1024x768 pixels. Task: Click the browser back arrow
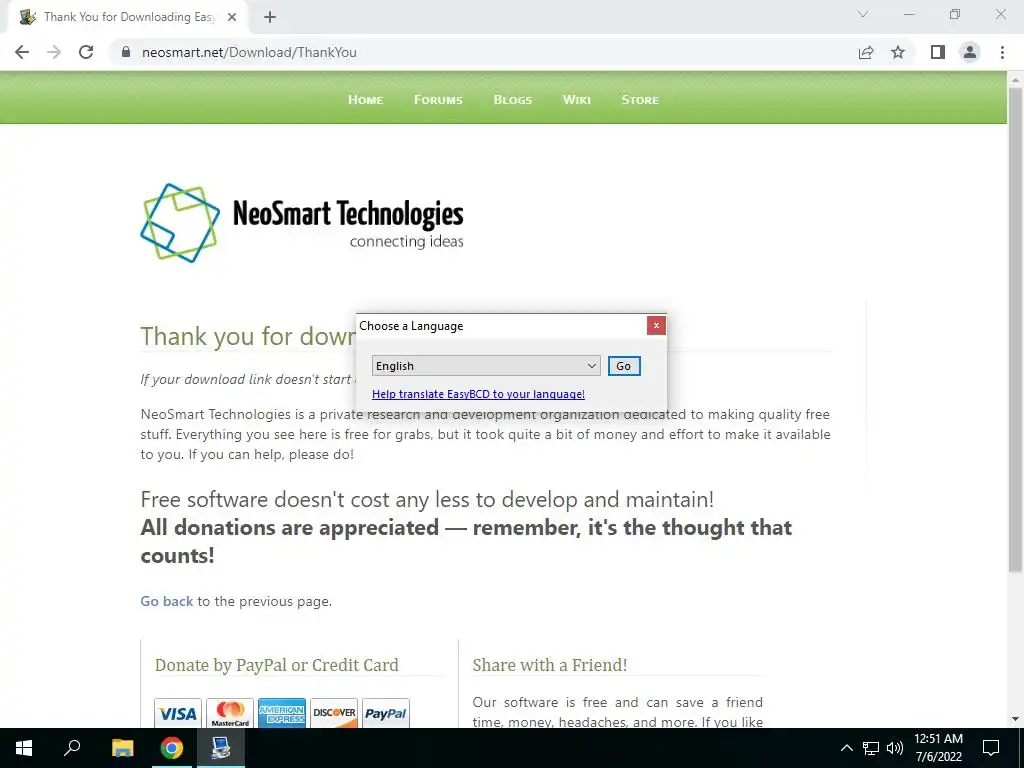click(x=22, y=52)
